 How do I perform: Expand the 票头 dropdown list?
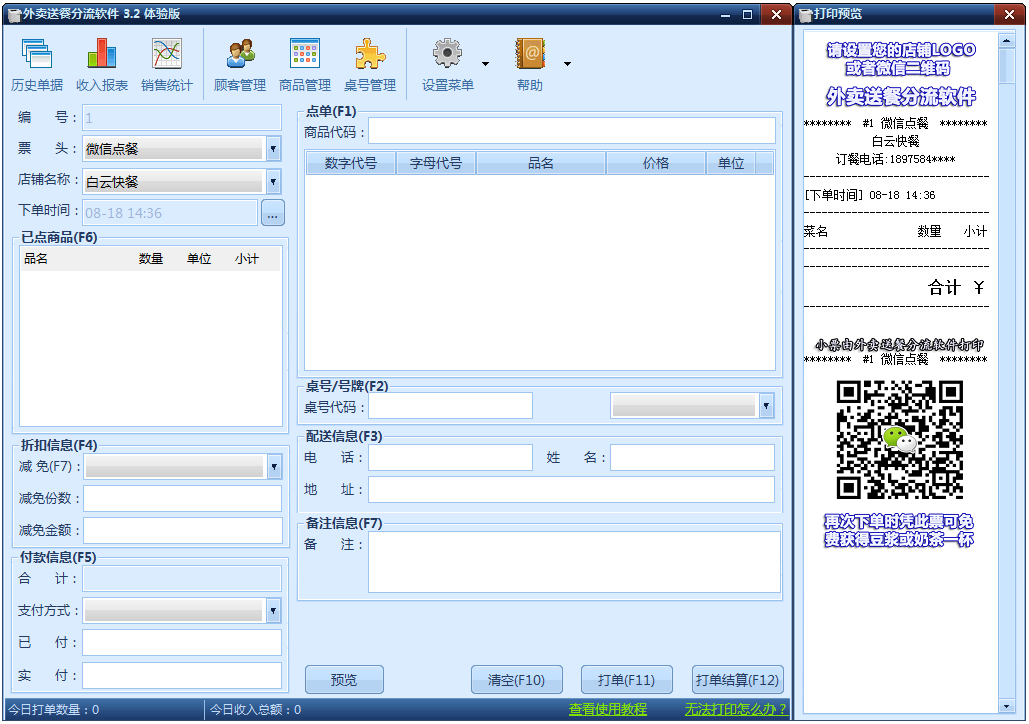click(273, 149)
